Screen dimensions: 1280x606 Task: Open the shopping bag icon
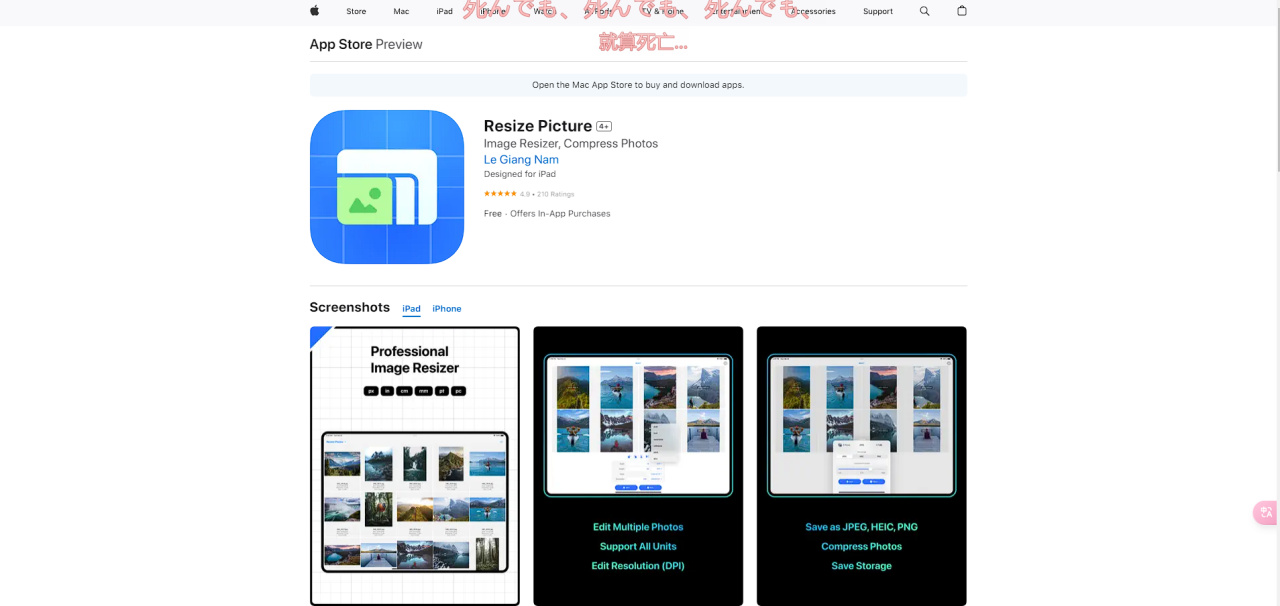[x=962, y=11]
